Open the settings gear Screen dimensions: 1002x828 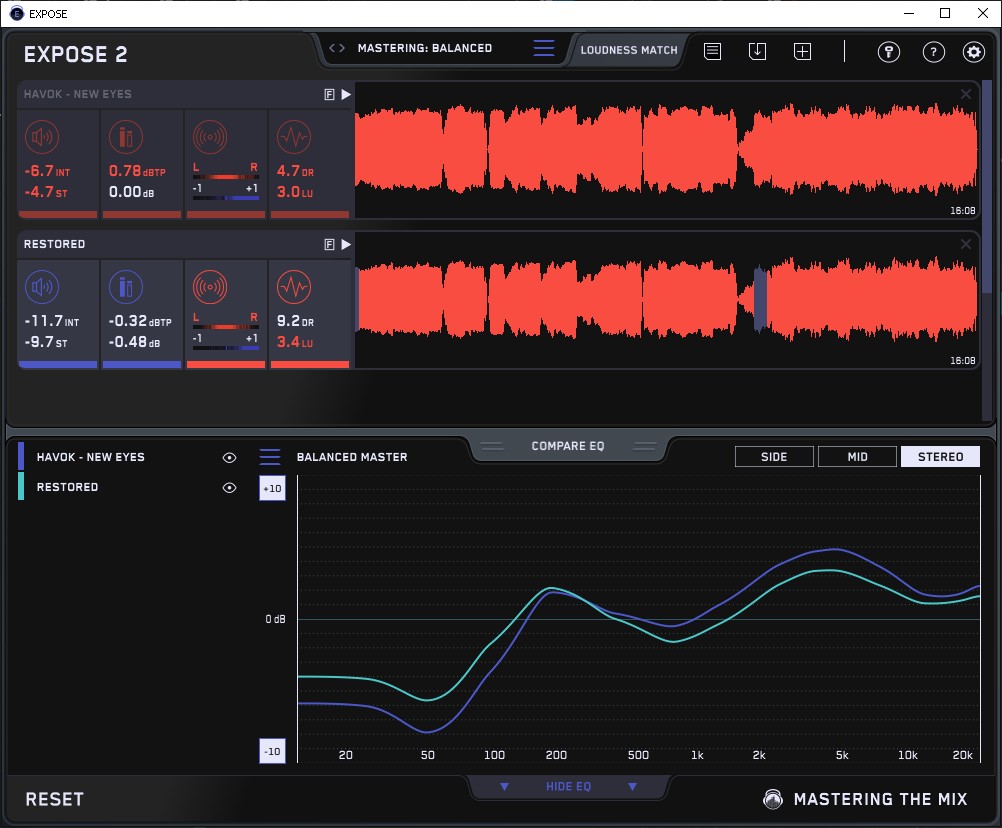973,52
